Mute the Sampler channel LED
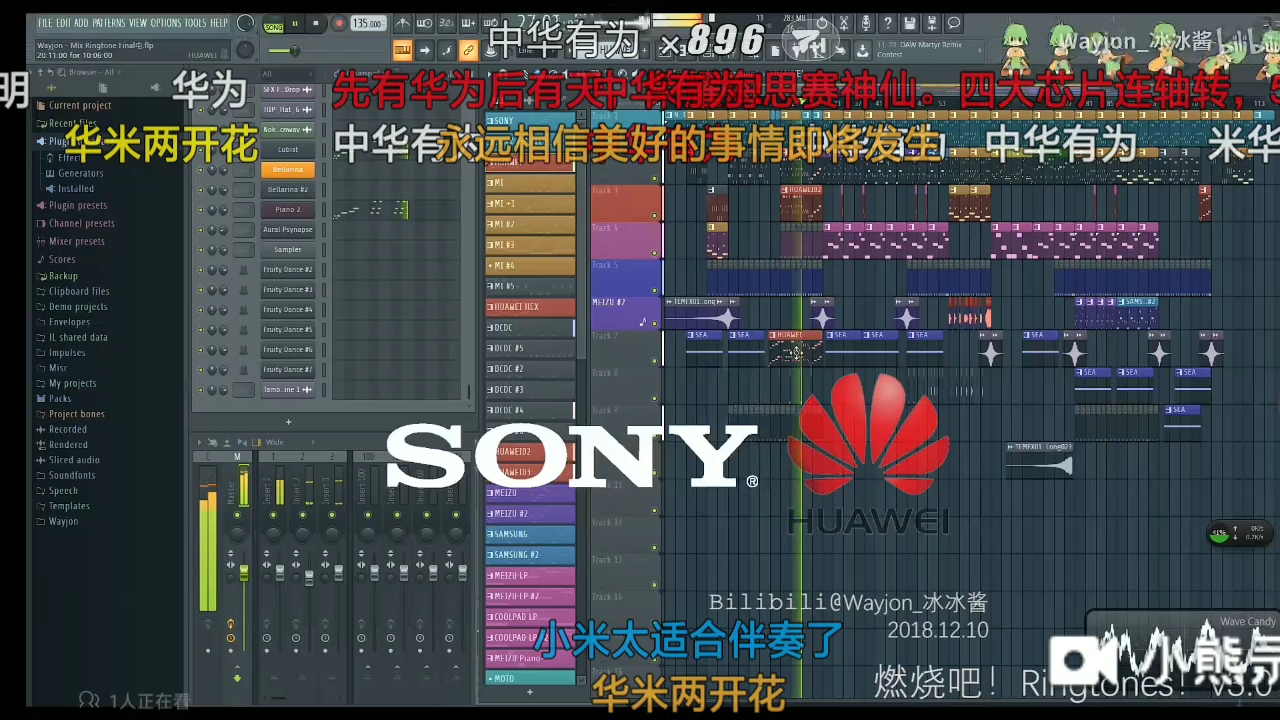The height and width of the screenshot is (720, 1280). point(200,249)
